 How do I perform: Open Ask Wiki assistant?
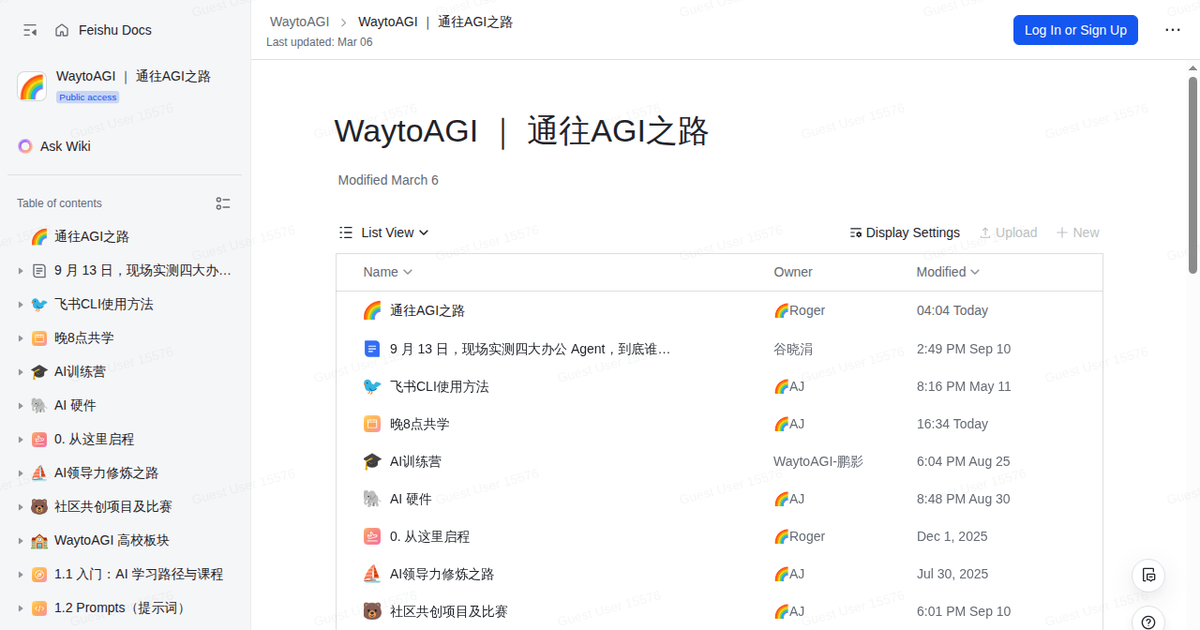54,146
